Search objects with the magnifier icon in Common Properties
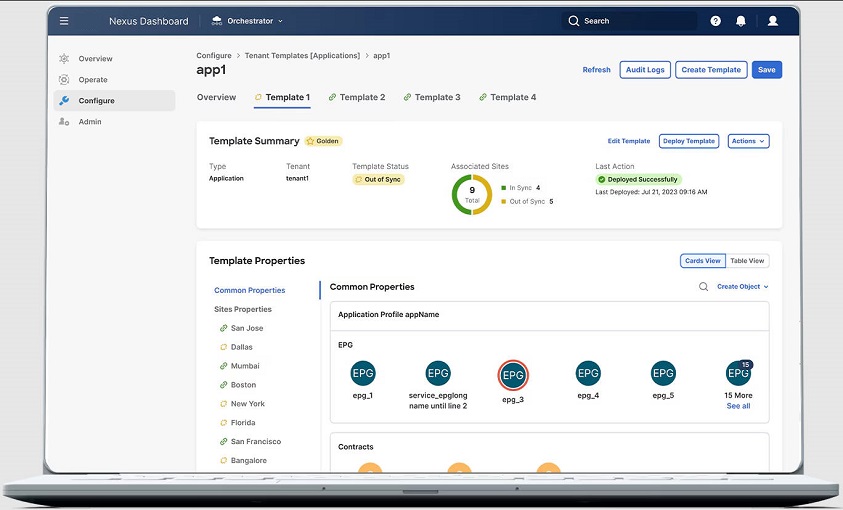Screen dimensions: 843x510 pos(703,287)
